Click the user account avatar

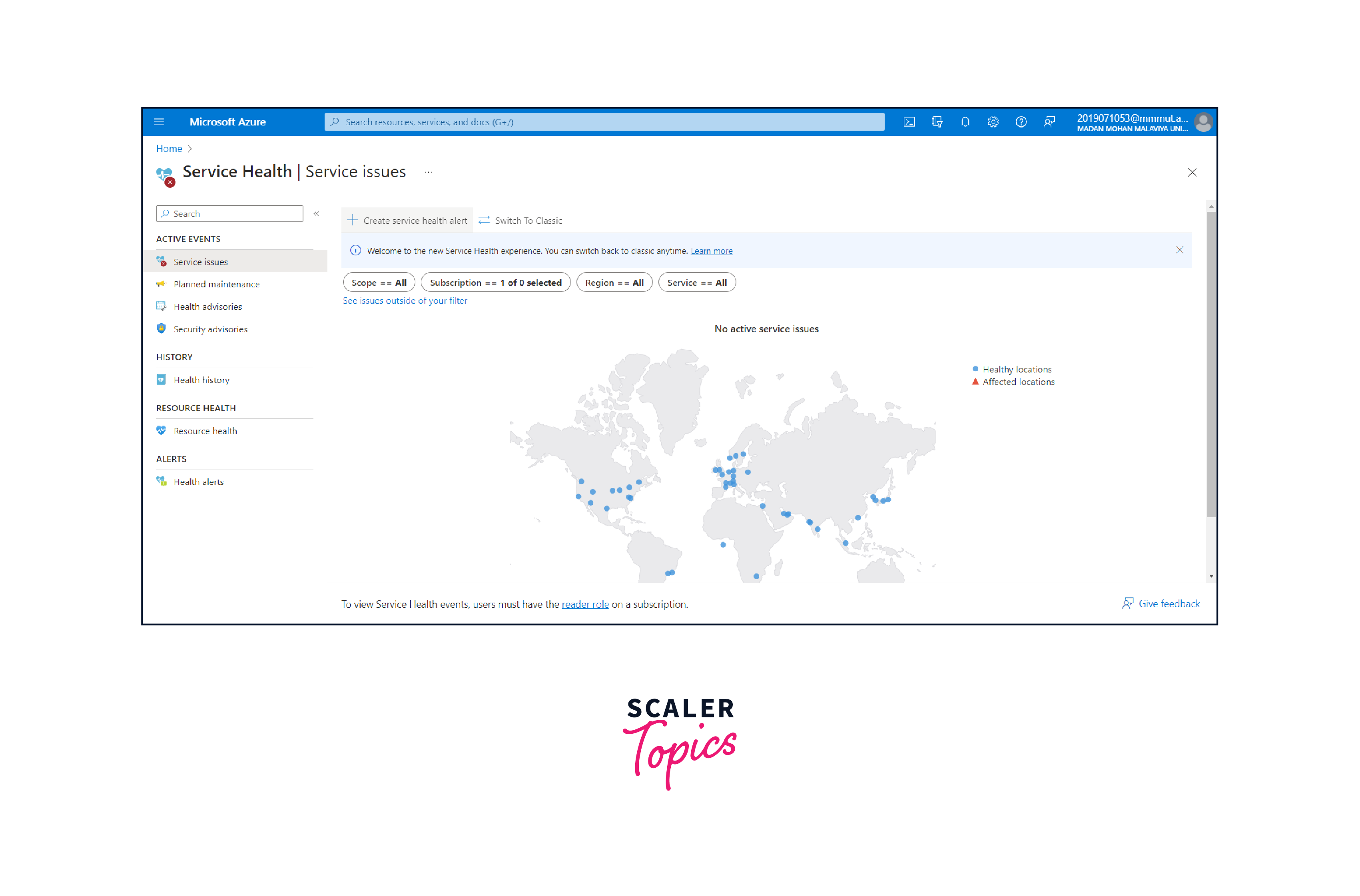coord(1203,122)
